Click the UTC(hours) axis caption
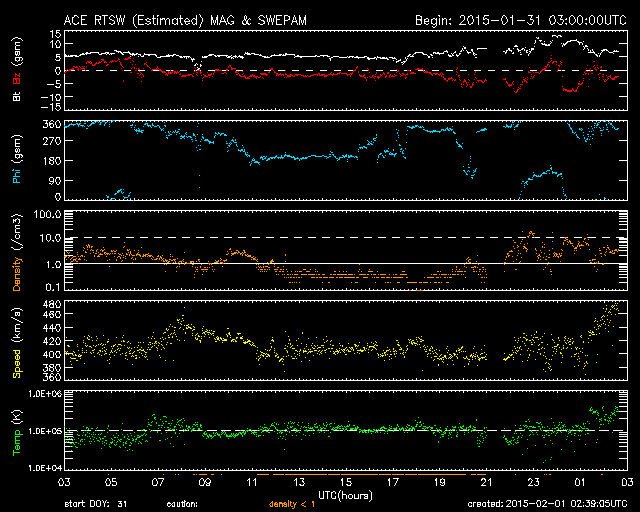The height and width of the screenshot is (512, 640). [345, 493]
